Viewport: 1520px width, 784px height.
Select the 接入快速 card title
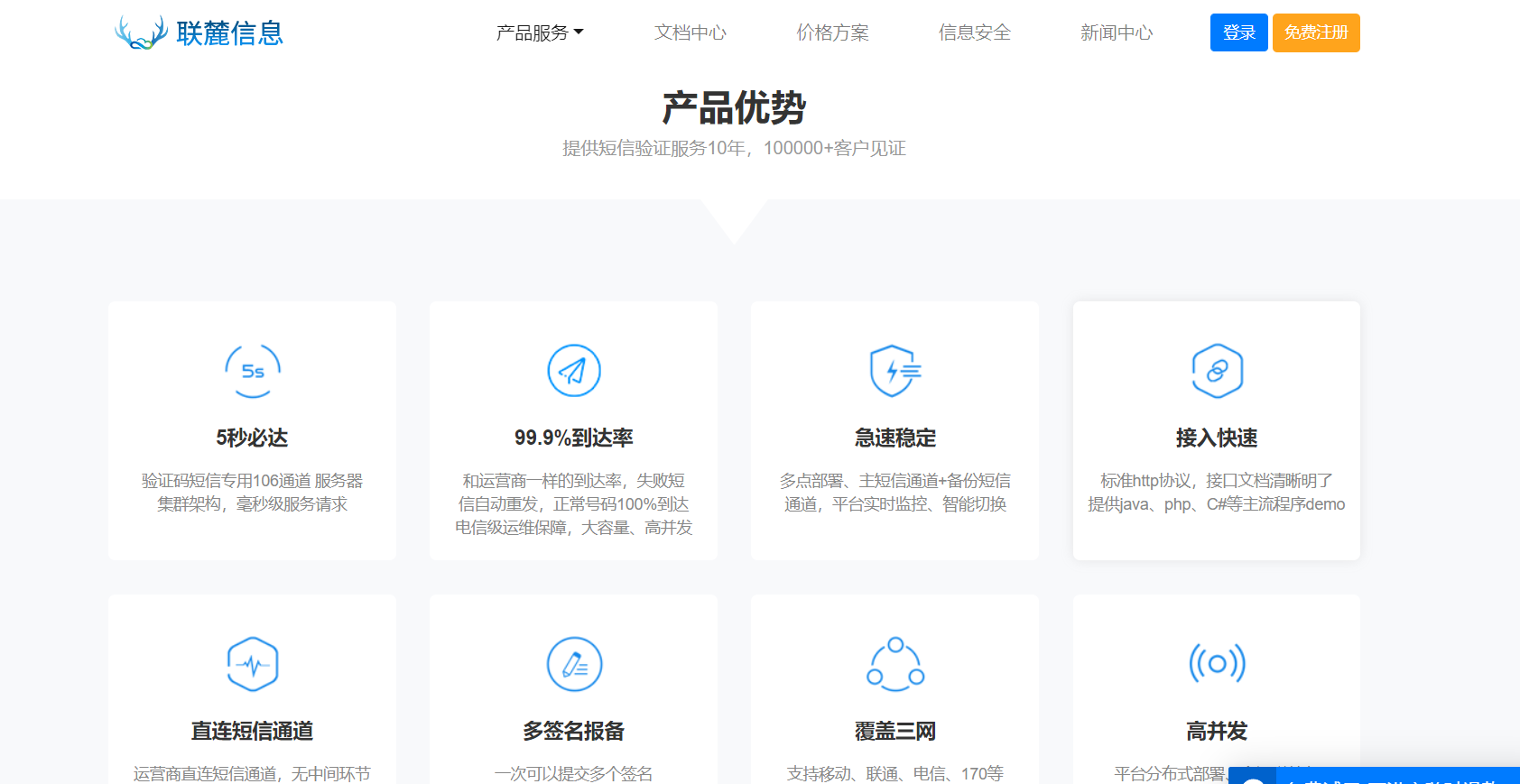click(x=1217, y=438)
